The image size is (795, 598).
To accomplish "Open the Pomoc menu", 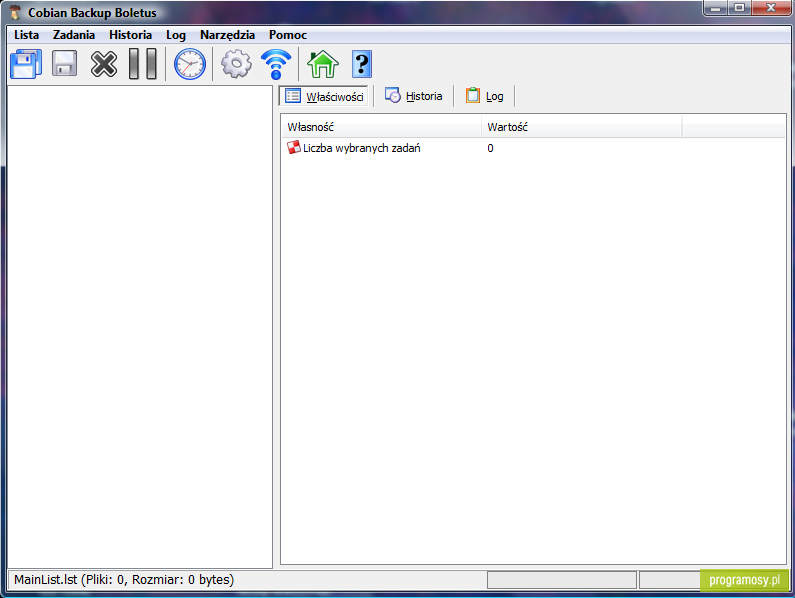I will [287, 35].
